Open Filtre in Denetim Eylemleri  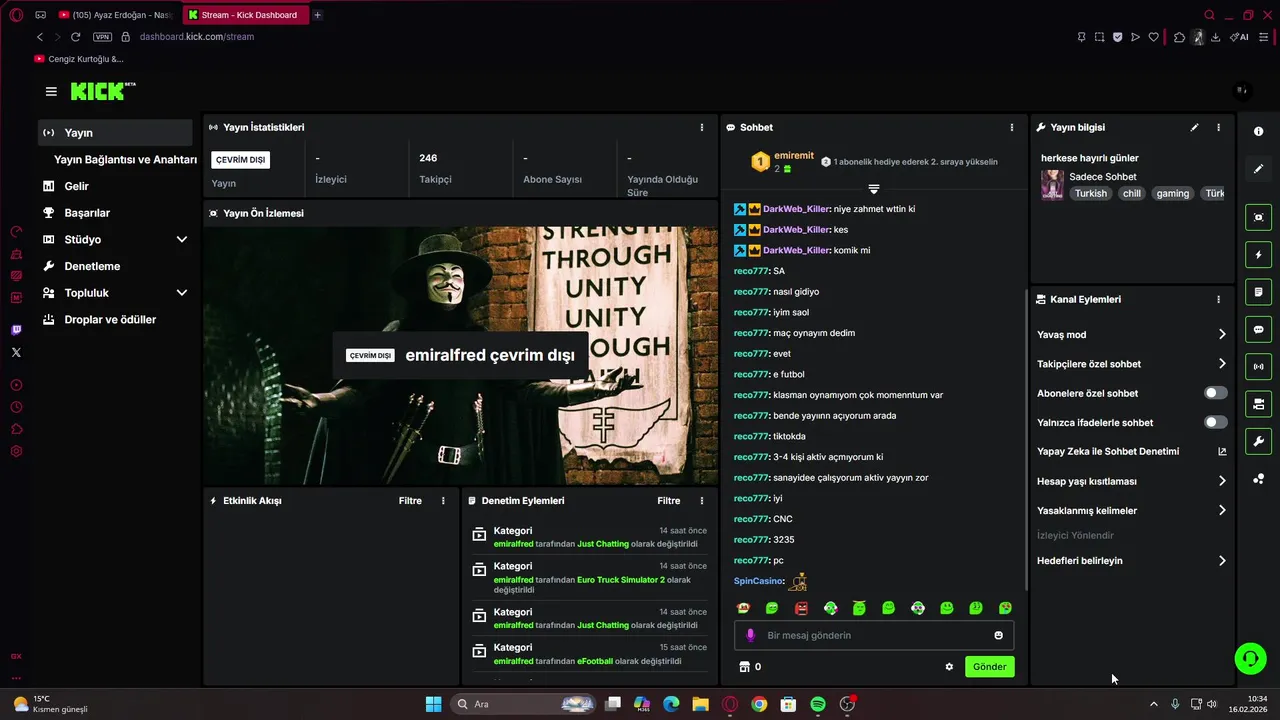(668, 500)
